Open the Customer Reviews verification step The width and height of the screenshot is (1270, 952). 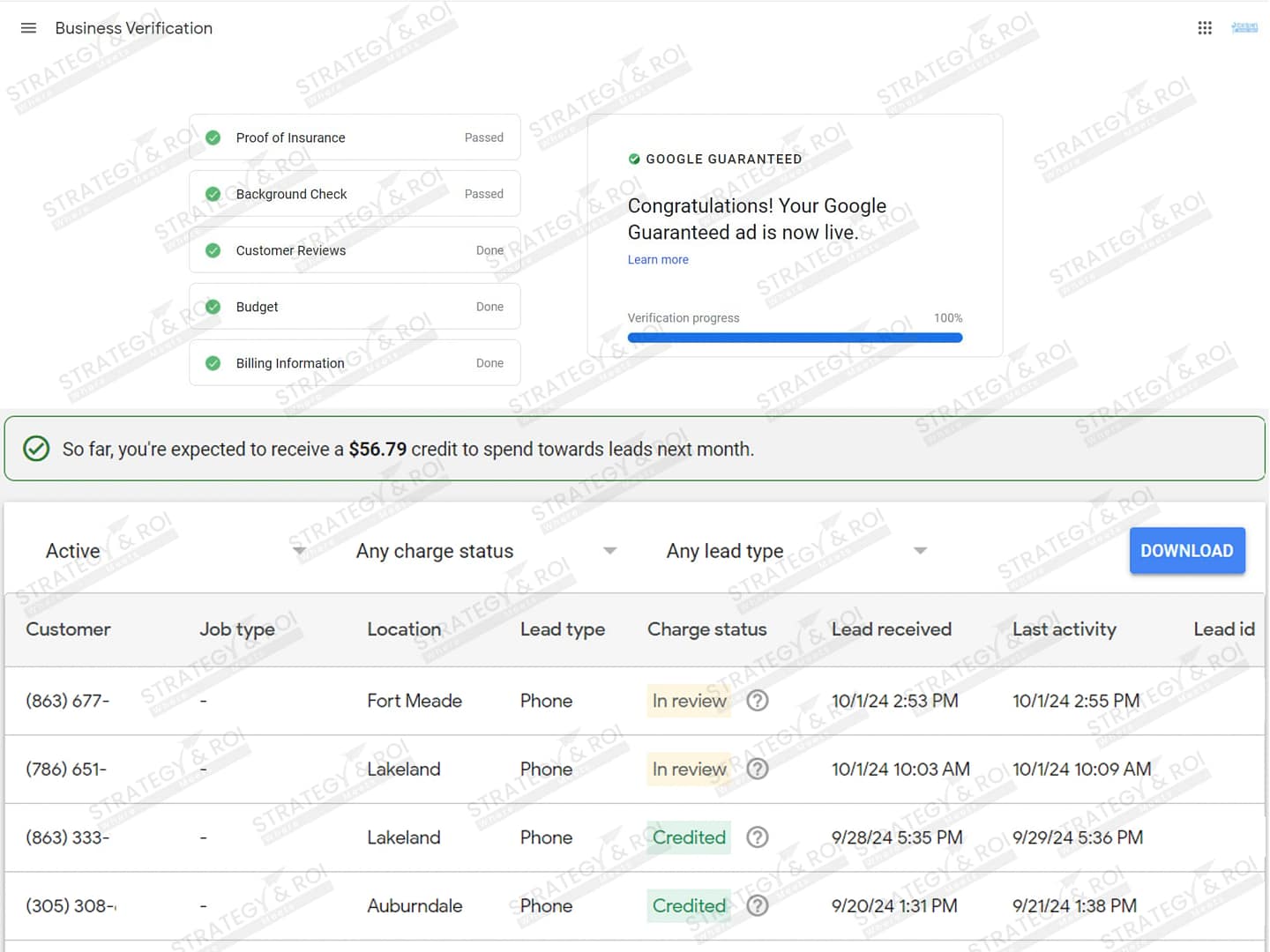tap(355, 250)
